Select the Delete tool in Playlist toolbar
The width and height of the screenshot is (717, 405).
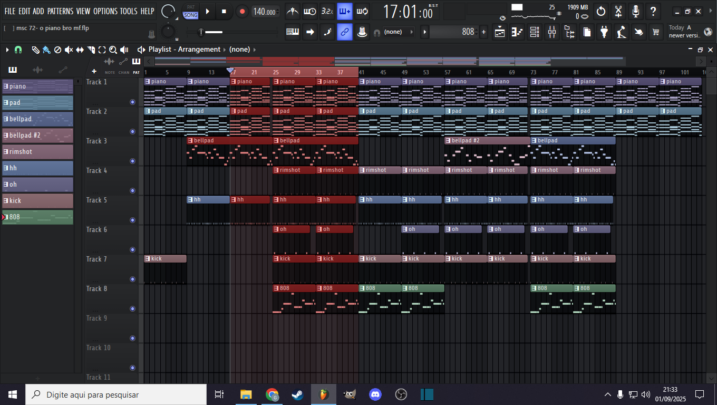click(57, 49)
